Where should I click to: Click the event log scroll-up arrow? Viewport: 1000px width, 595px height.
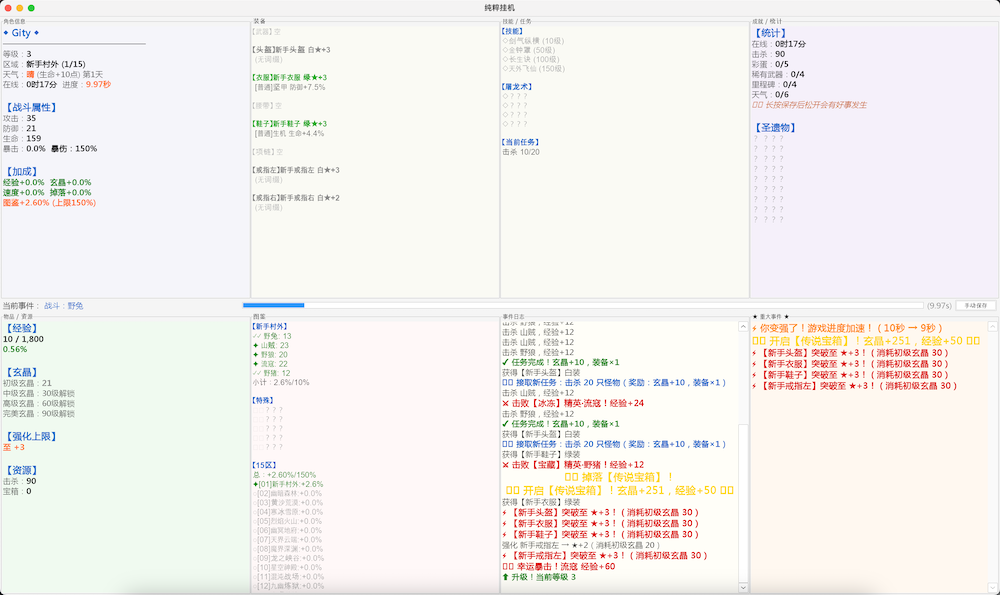pos(743,327)
